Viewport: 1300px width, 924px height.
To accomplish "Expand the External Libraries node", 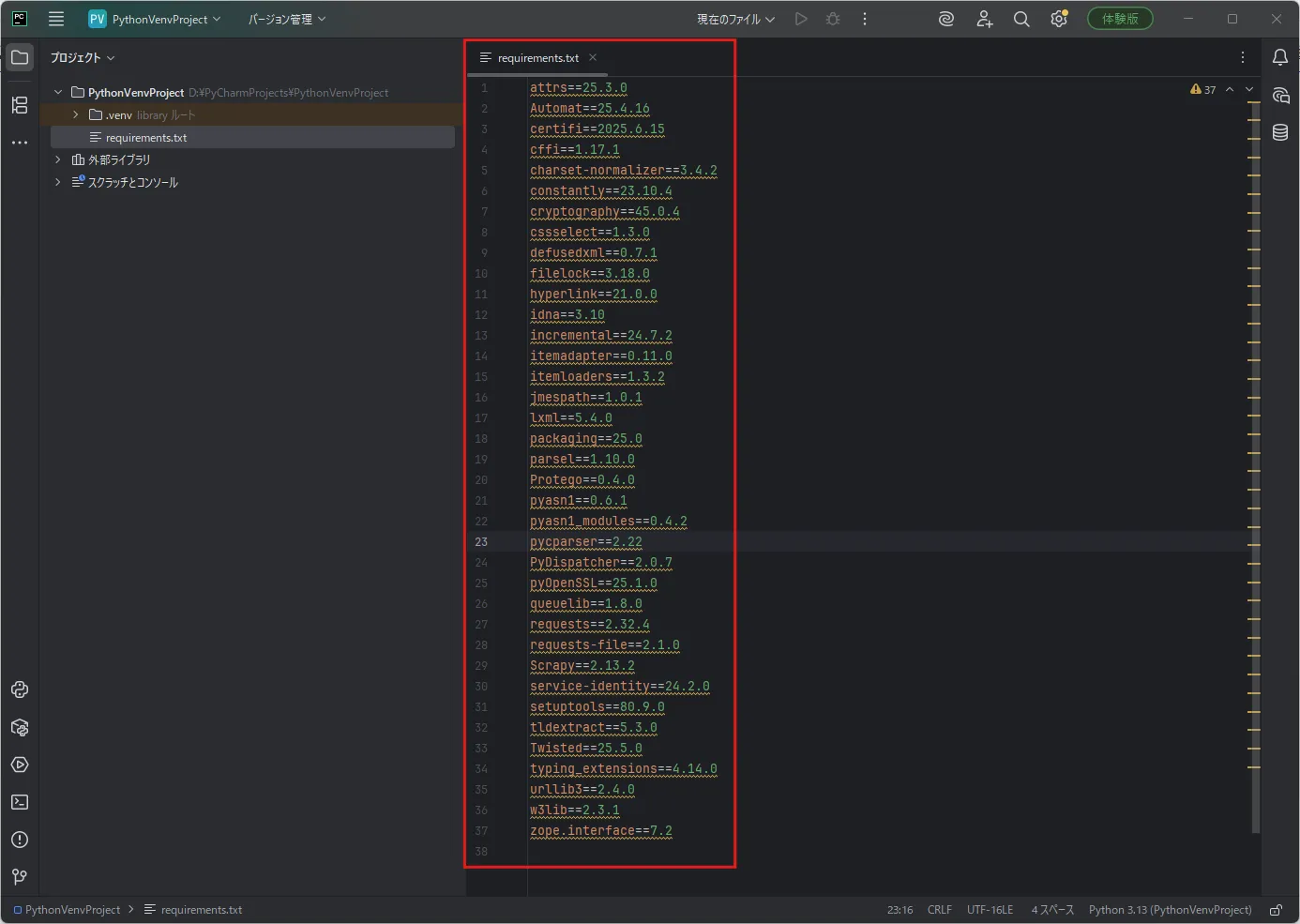I will 58,159.
